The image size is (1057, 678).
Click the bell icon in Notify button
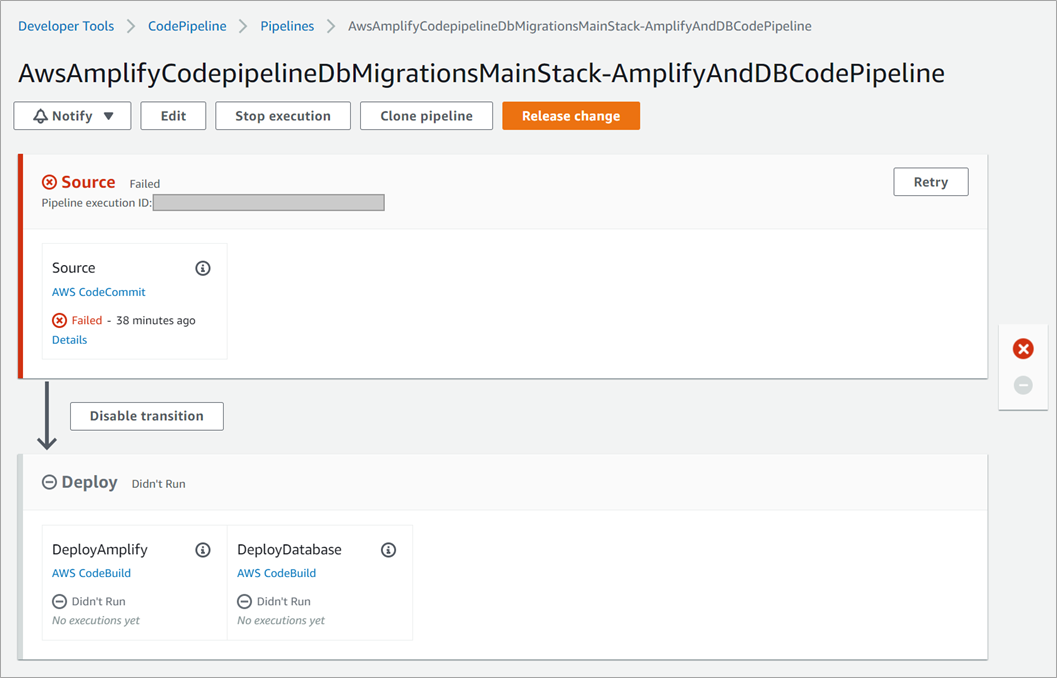click(x=40, y=116)
